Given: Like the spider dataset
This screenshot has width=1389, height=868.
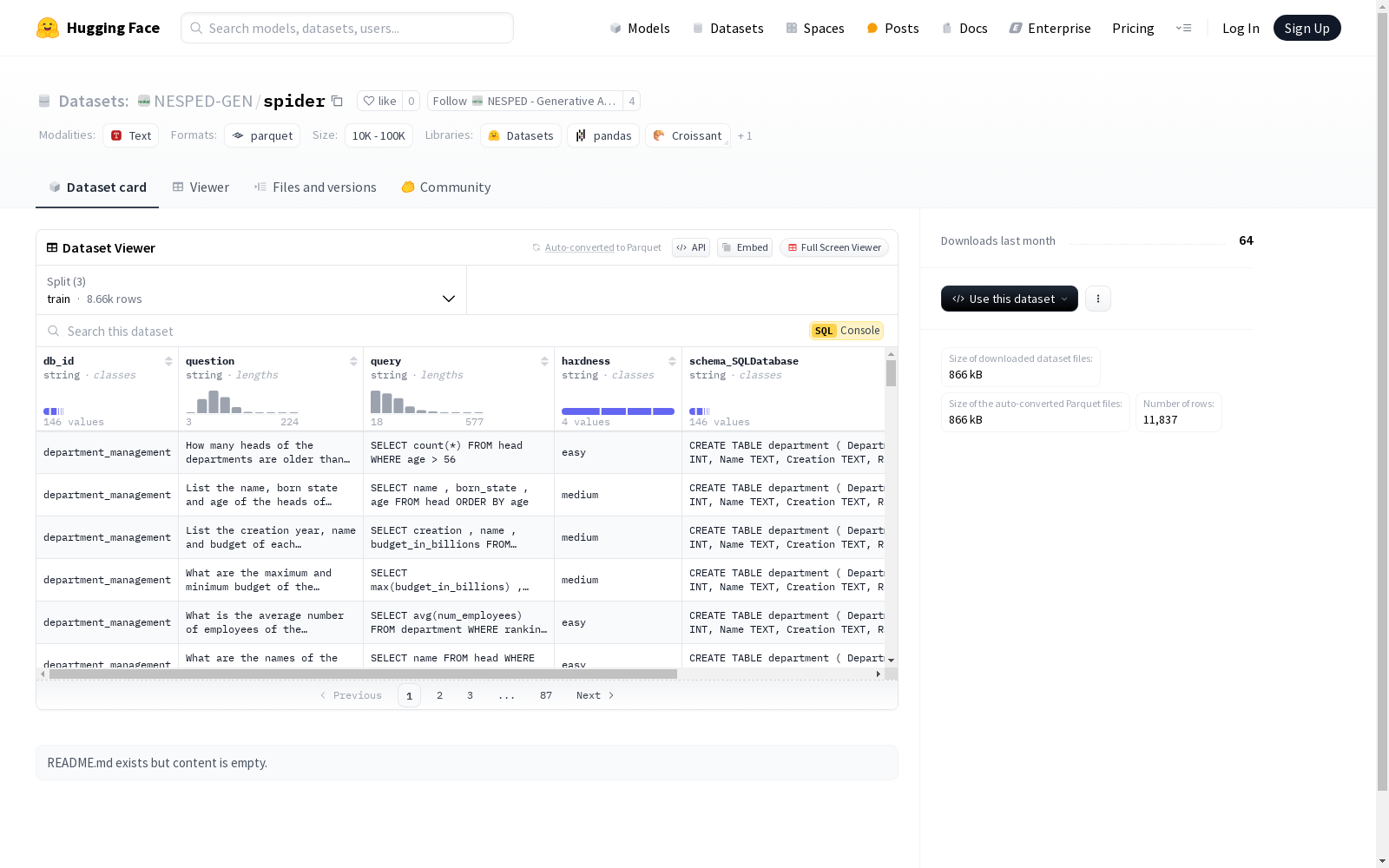Looking at the screenshot, I should pyautogui.click(x=379, y=101).
